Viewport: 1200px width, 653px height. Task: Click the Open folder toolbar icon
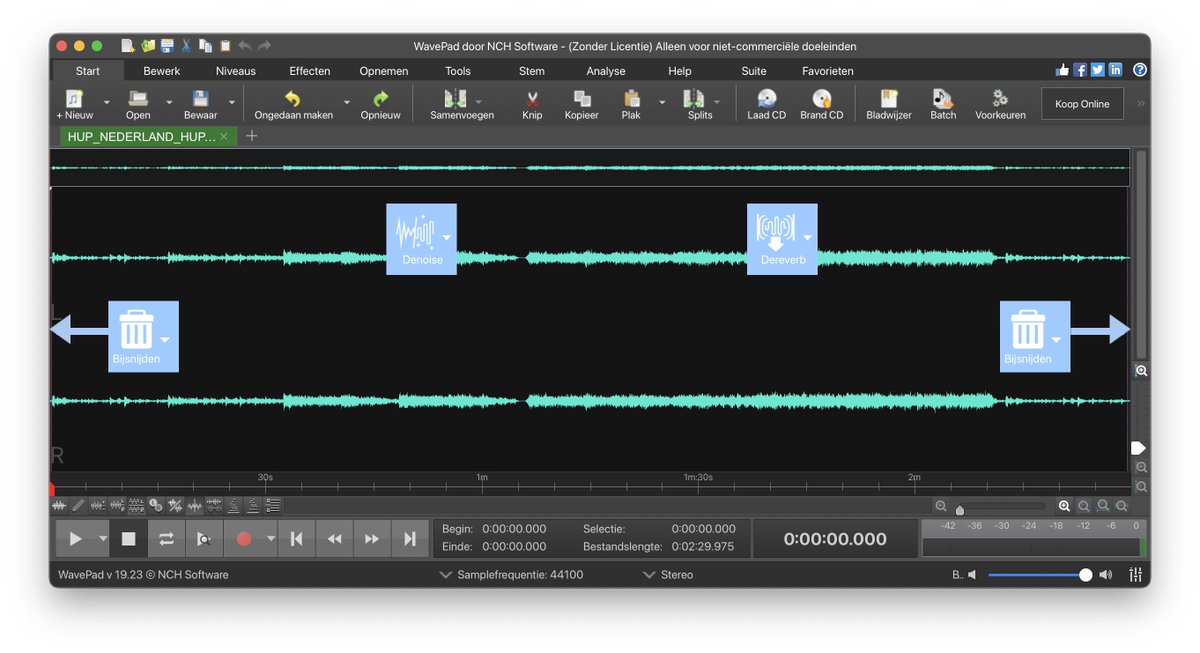coord(138,99)
